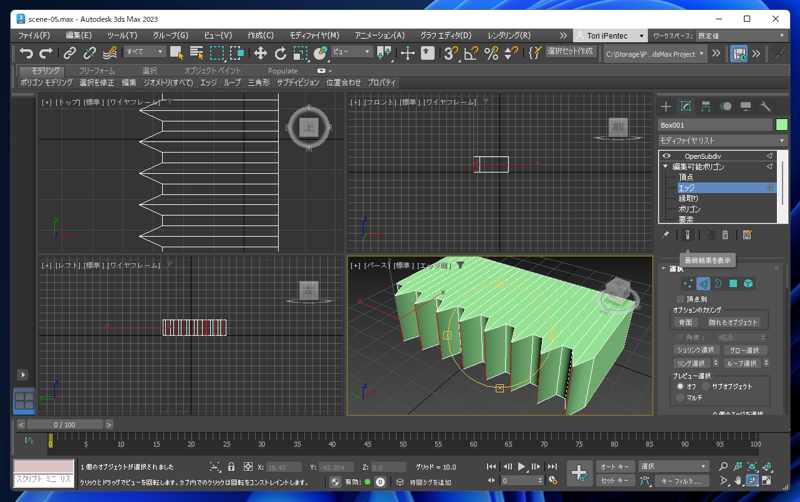This screenshot has width=800, height=502.
Task: Click the Select and Place icon
Action: [x=320, y=53]
